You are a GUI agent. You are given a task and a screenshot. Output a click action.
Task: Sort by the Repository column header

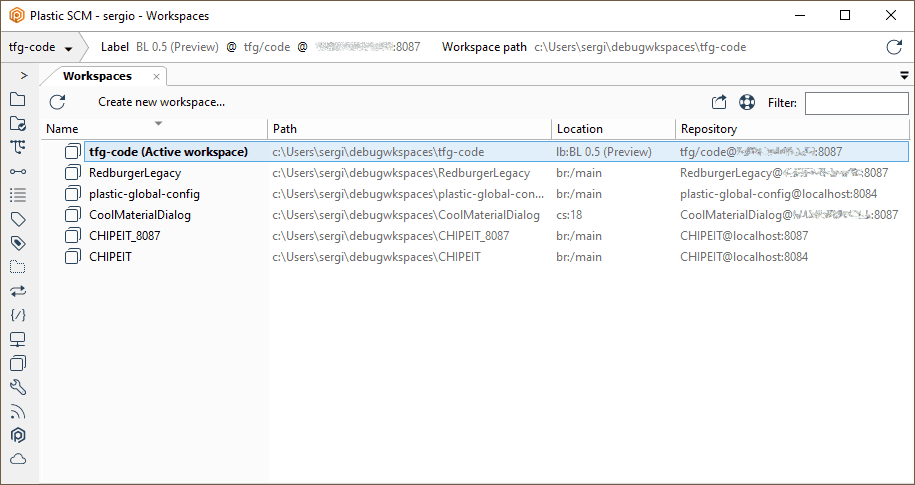pos(792,129)
